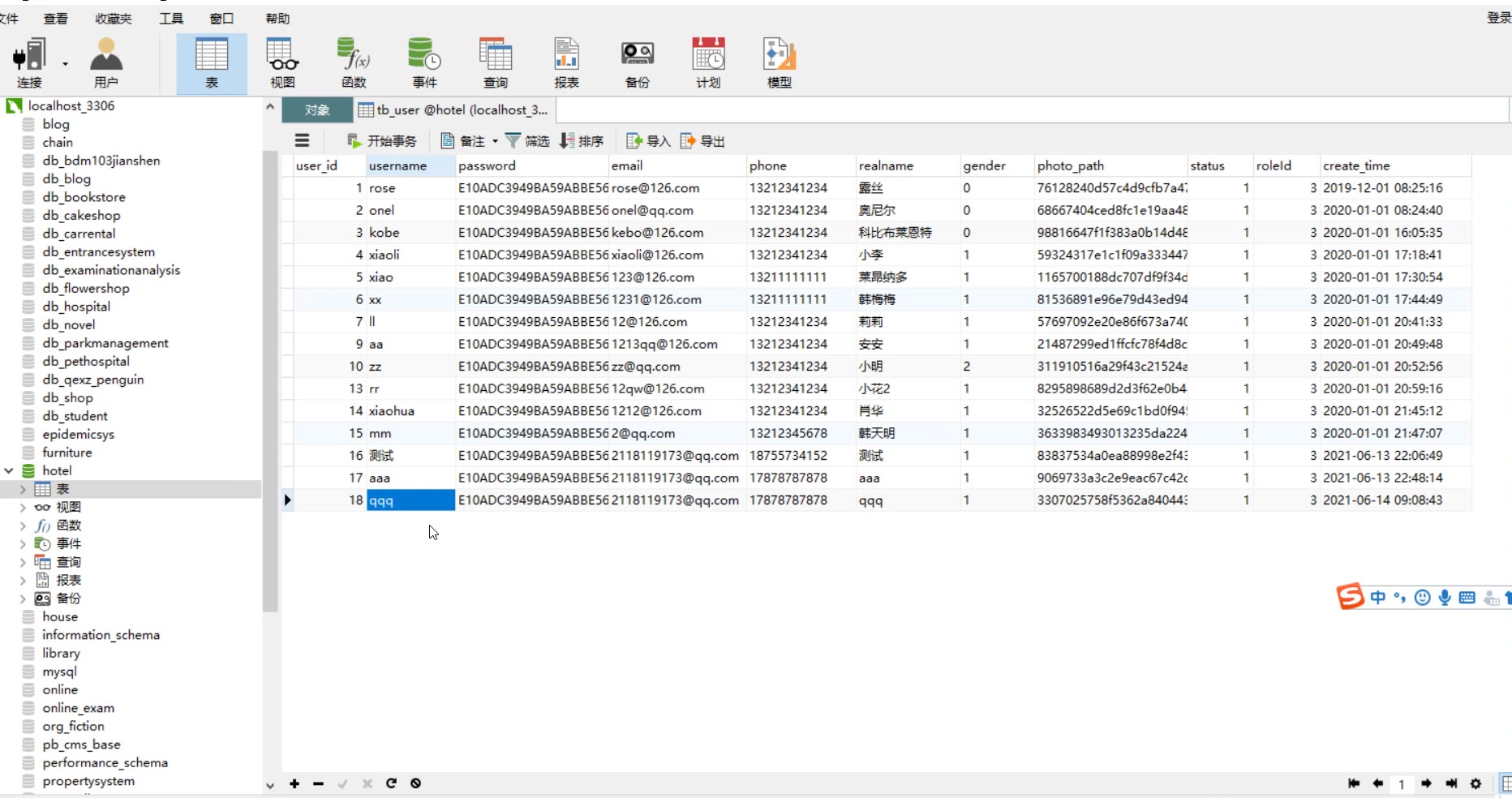The image size is (1512, 798).
Task: Open dropdown arrow beside 备注
Action: [495, 141]
